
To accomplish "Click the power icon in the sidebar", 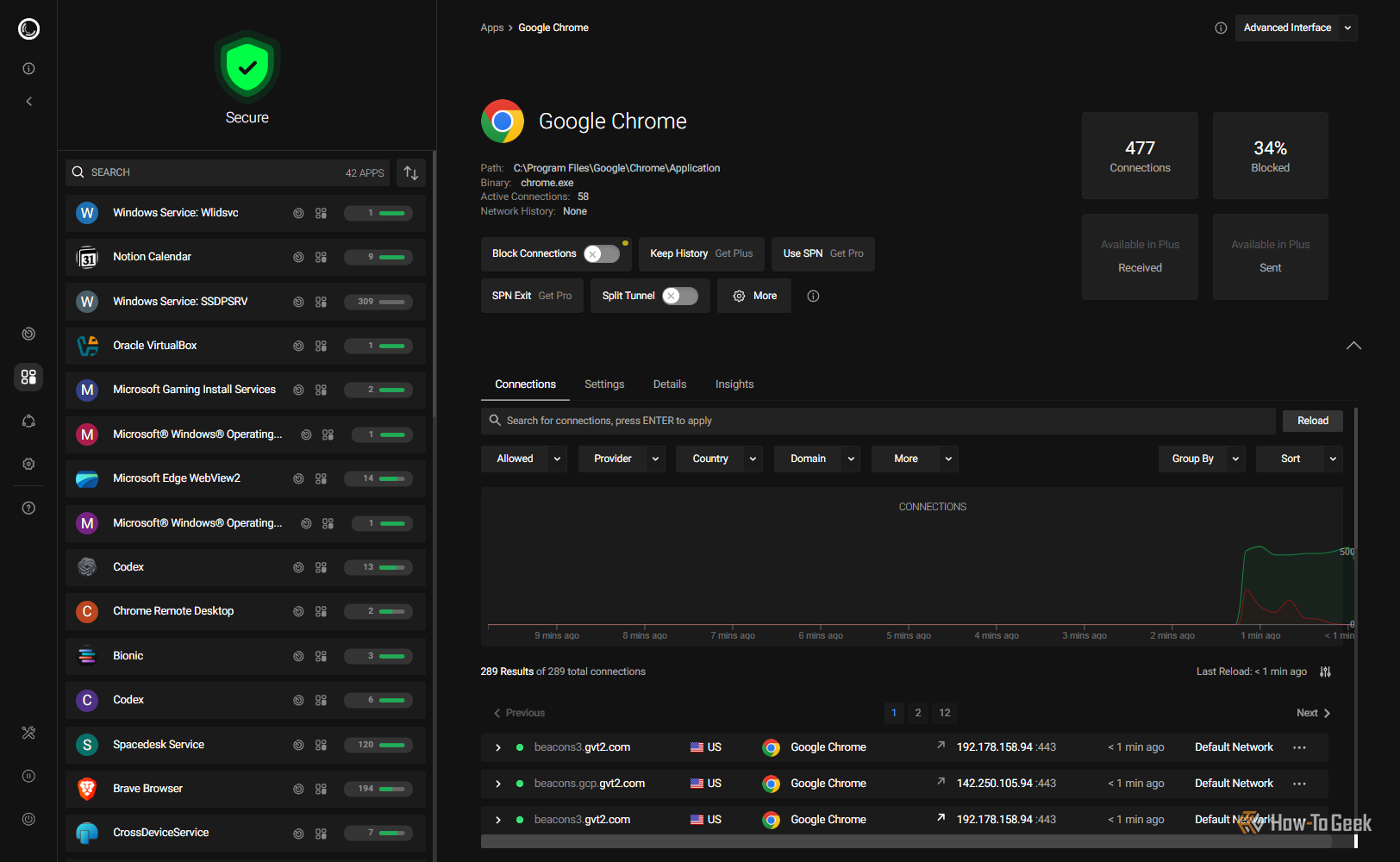I will coord(28,819).
